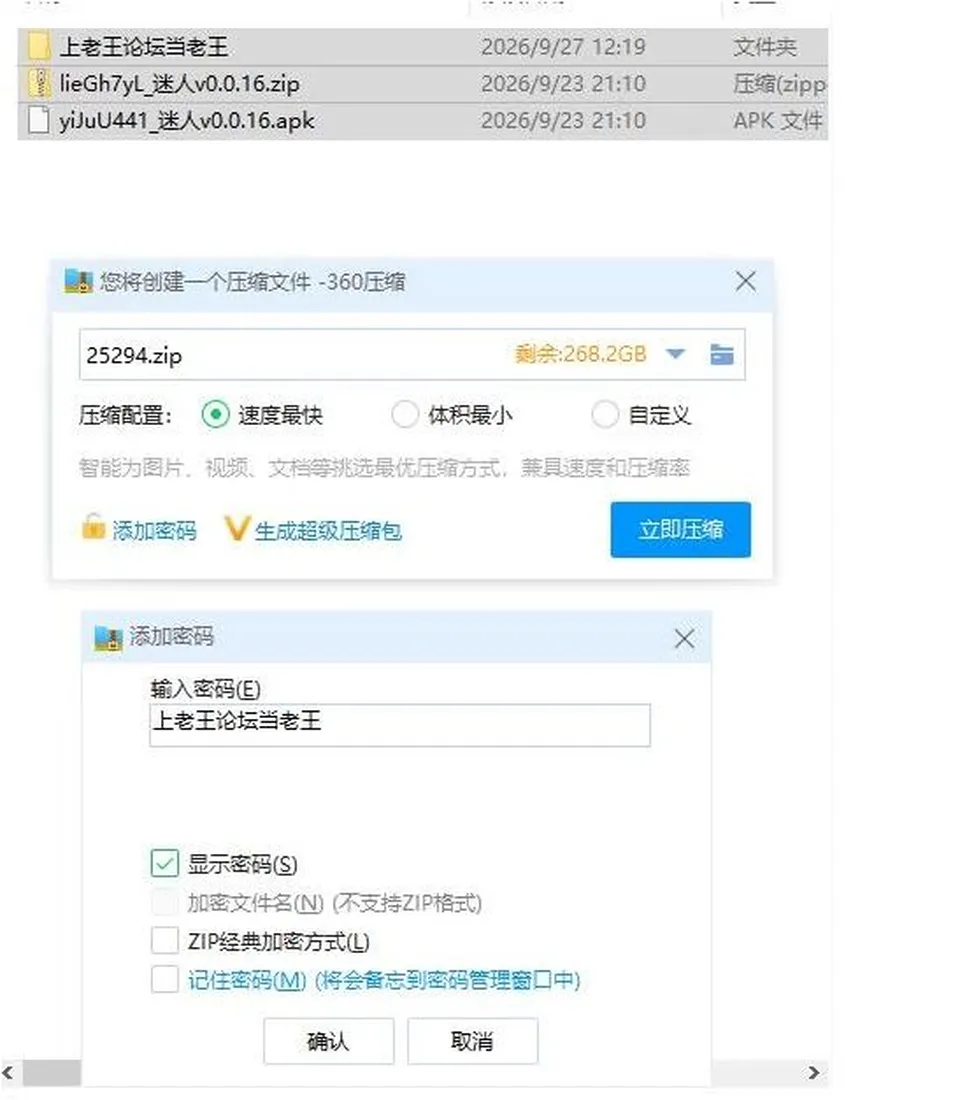Open the 添加密码 link
This screenshot has width=960, height=1100.
tap(154, 531)
